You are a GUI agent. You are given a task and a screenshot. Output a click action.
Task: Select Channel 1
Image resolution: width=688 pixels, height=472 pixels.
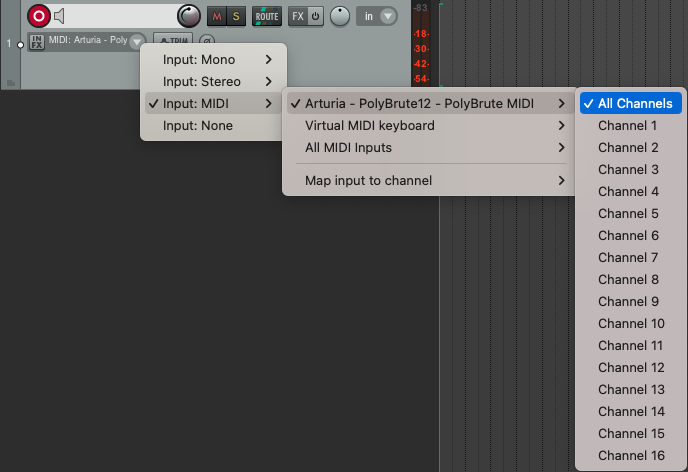coord(631,125)
